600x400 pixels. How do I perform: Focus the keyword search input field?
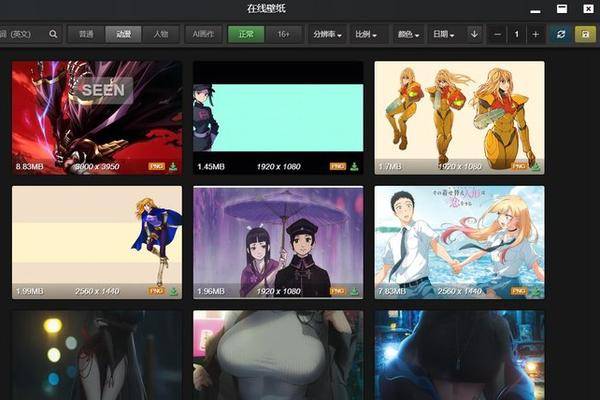22,34
